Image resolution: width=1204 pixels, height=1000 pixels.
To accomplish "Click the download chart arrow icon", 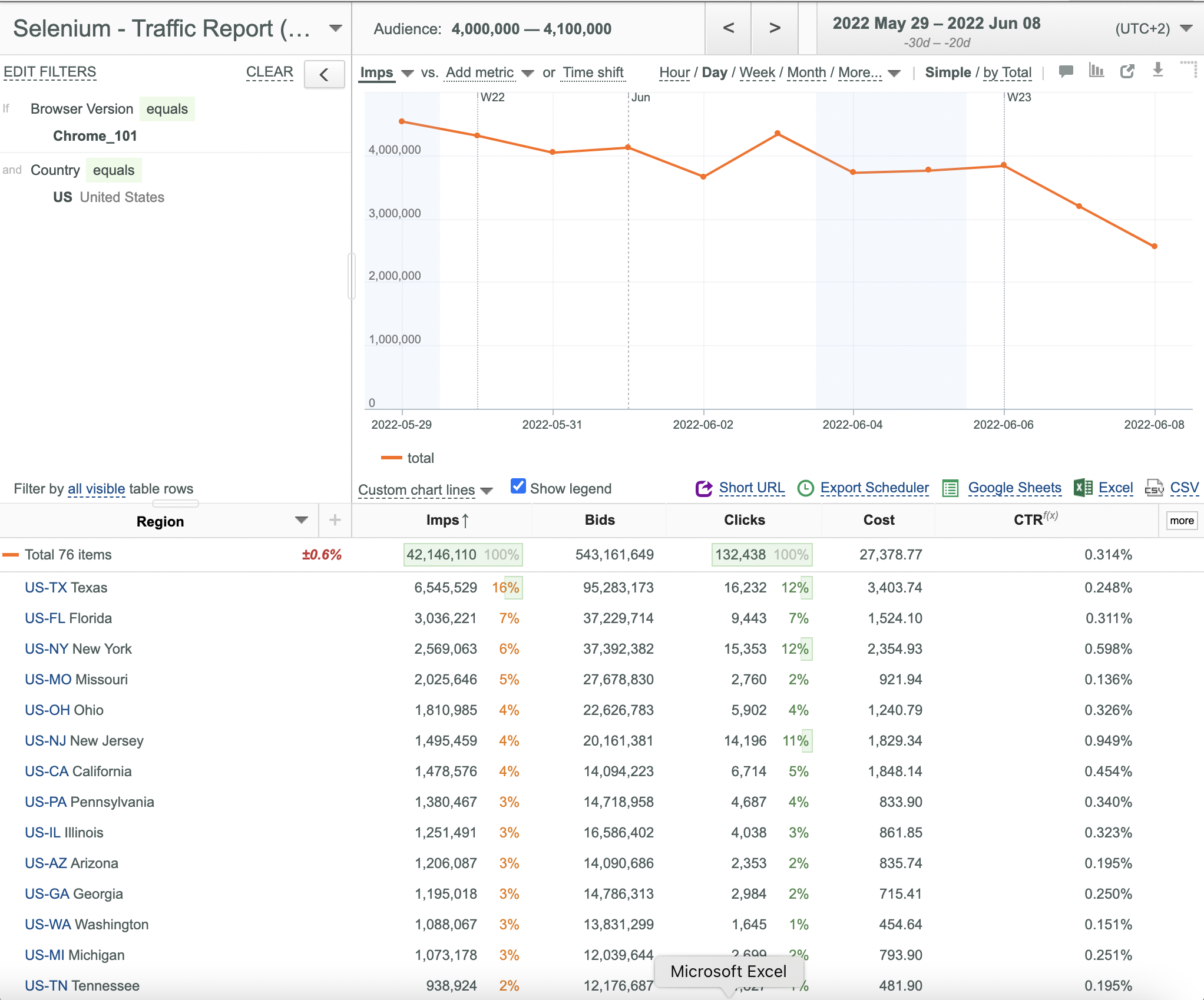I will pyautogui.click(x=1157, y=70).
